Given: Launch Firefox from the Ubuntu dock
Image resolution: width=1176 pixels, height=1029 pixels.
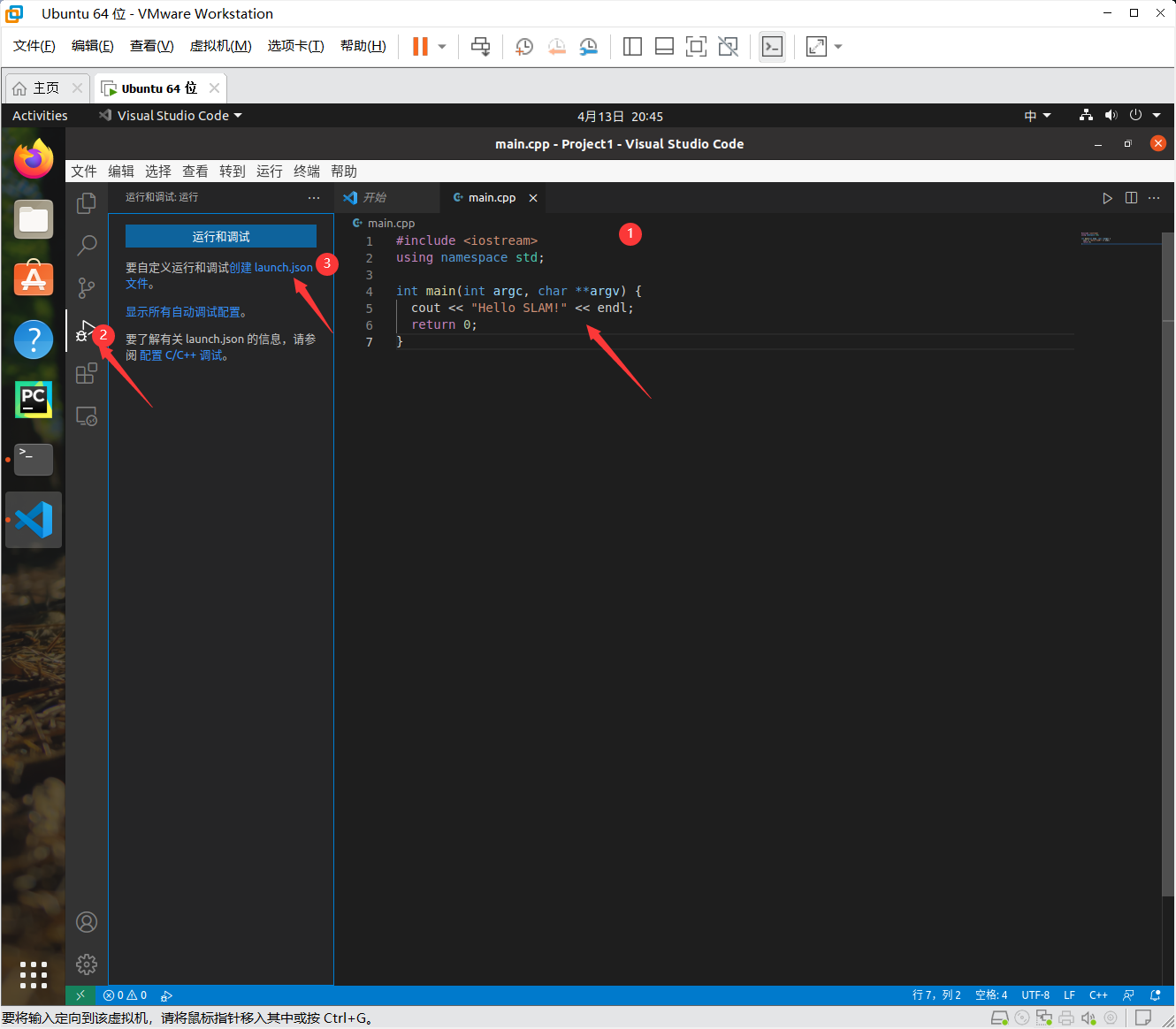Looking at the screenshot, I should (34, 159).
